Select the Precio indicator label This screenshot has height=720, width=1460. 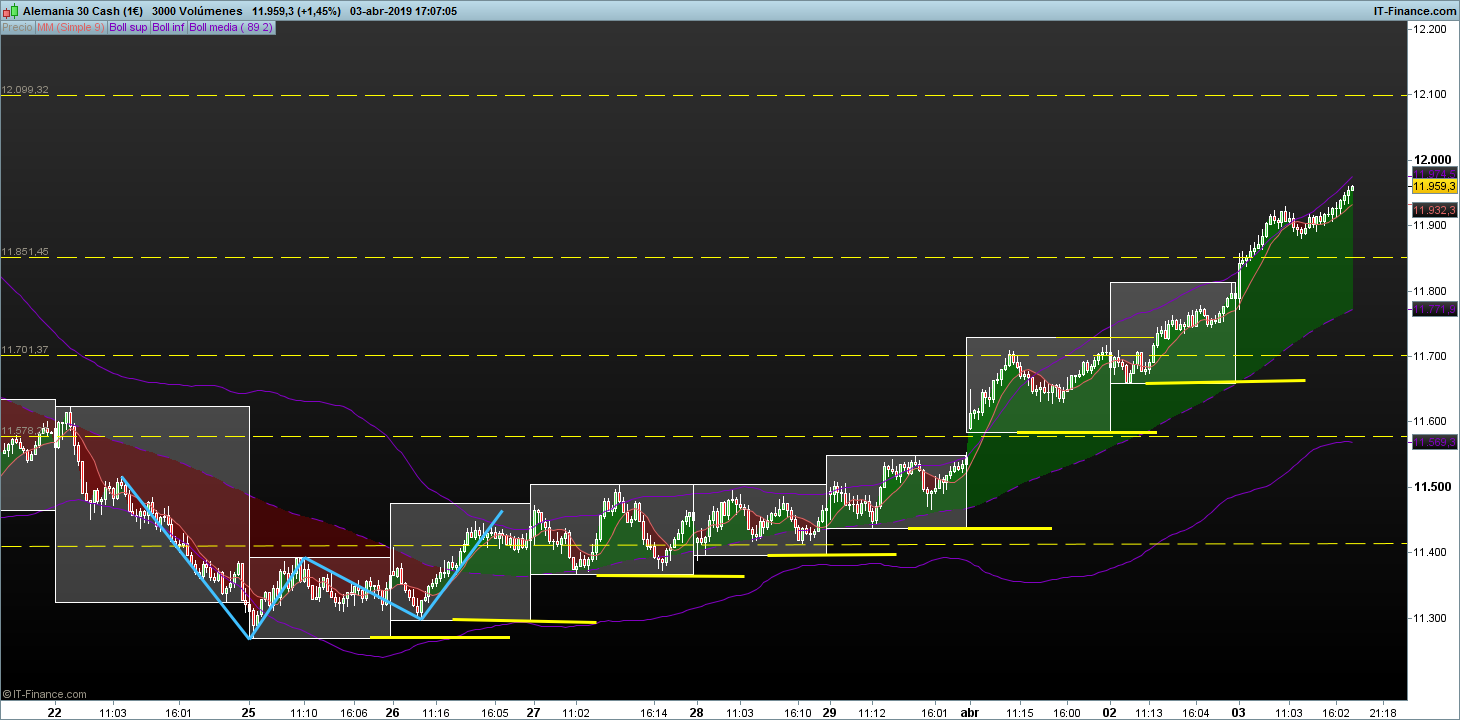point(17,28)
